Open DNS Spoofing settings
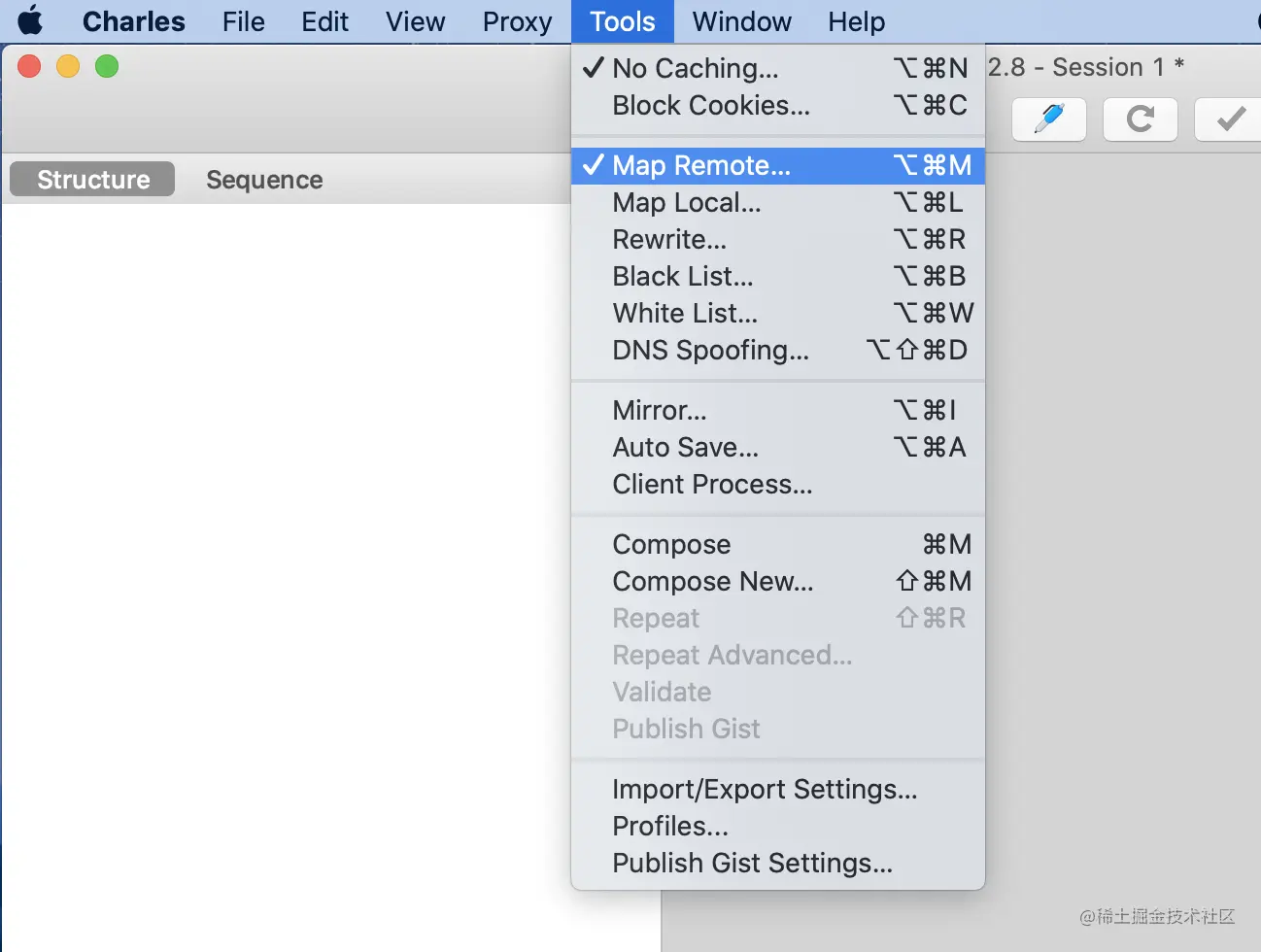Image resolution: width=1261 pixels, height=952 pixels. pyautogui.click(x=710, y=350)
